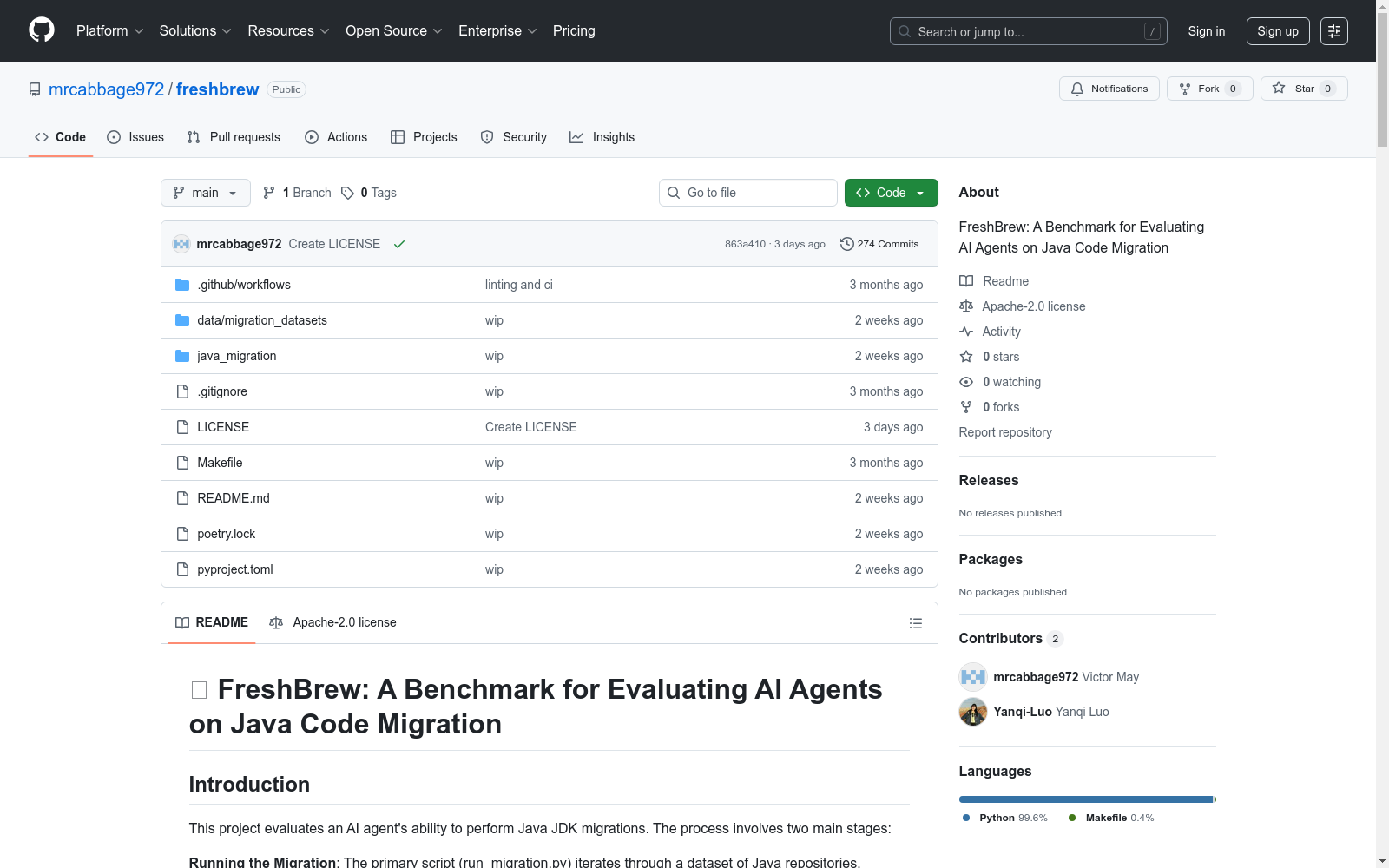
Task: Click the Python language link
Action: tap(1005, 818)
